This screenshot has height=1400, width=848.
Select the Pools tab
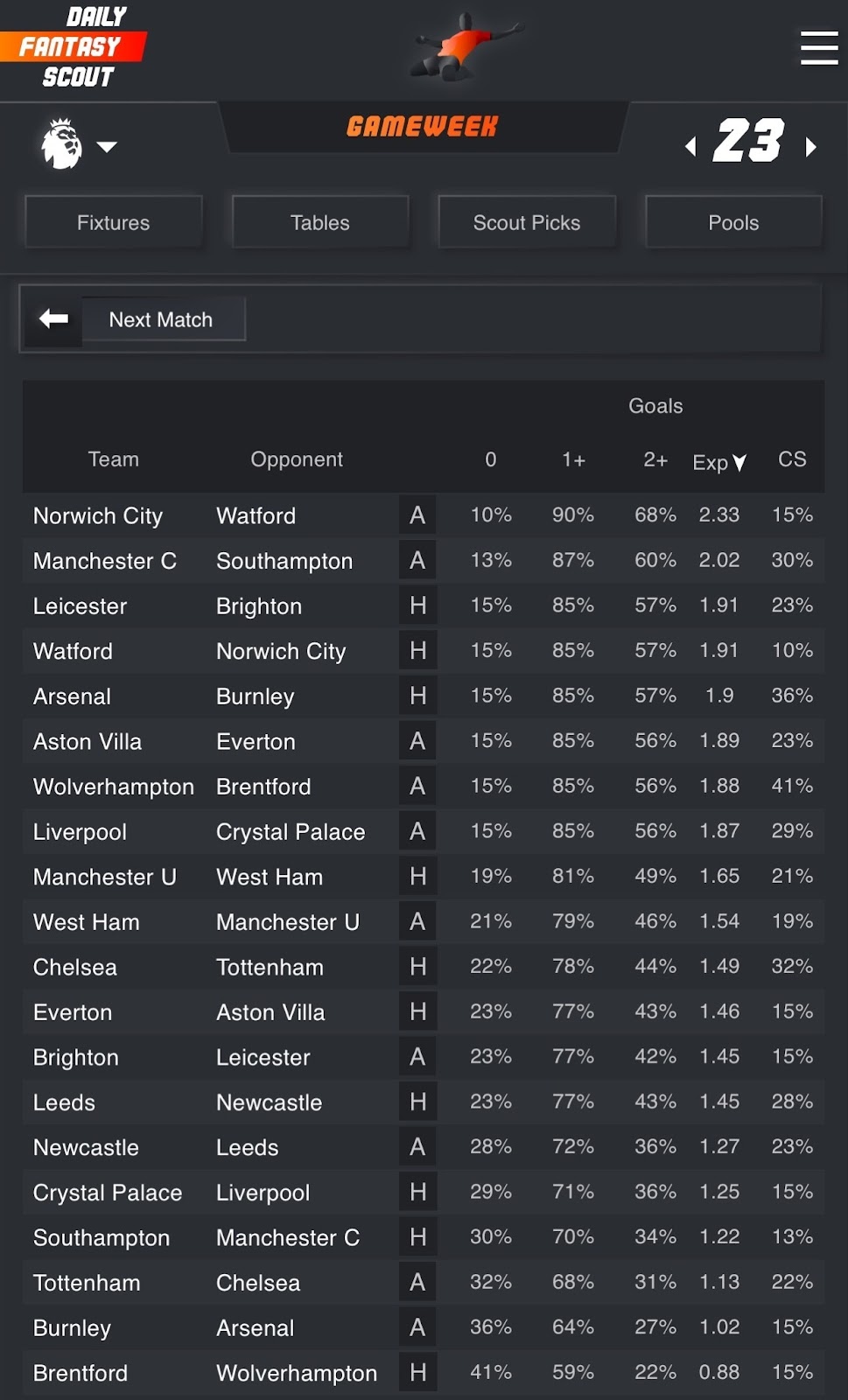click(733, 223)
